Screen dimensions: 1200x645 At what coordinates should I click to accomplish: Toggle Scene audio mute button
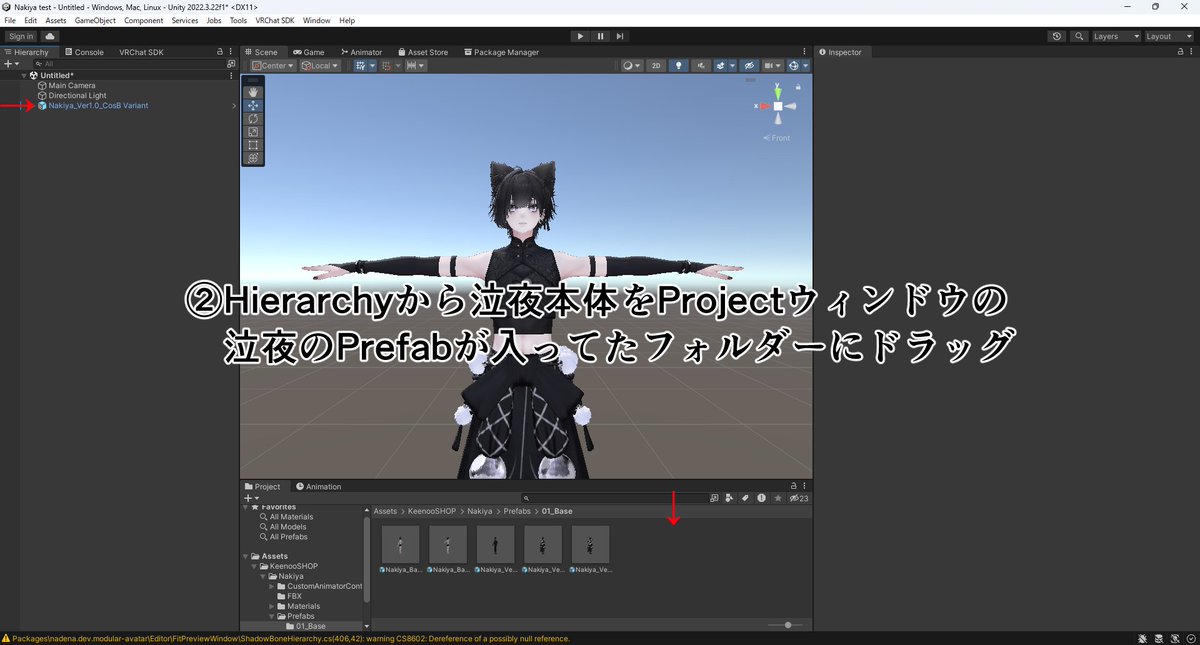[702, 65]
